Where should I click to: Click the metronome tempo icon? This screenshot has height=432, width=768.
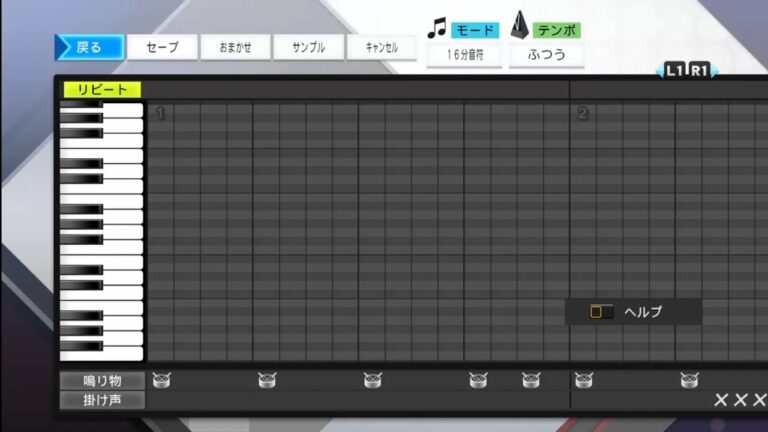pyautogui.click(x=519, y=27)
